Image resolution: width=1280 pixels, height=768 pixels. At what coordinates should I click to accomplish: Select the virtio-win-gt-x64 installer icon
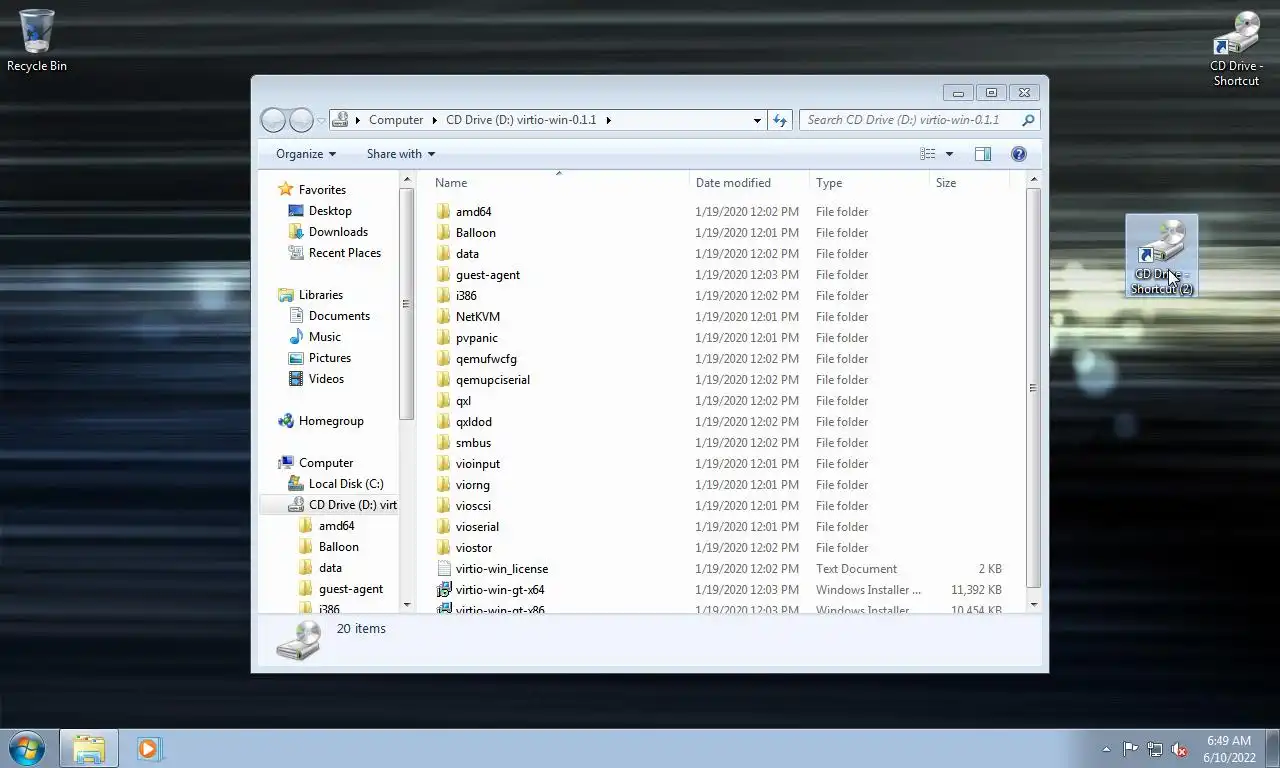tap(444, 590)
